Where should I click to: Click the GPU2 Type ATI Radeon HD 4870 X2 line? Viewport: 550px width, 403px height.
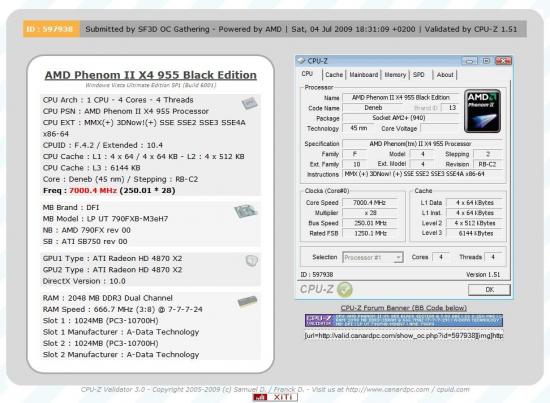coord(112,270)
